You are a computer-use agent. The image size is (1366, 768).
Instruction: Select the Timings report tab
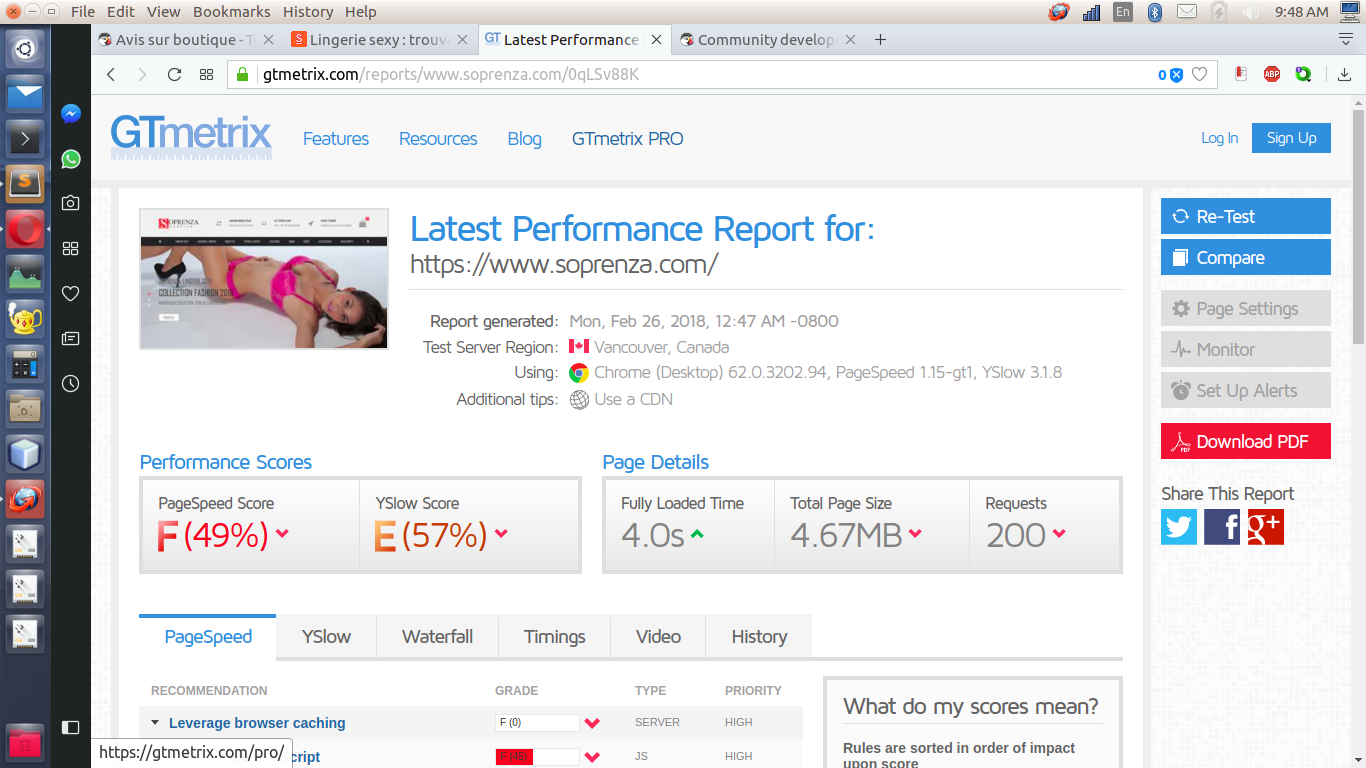[x=554, y=637]
